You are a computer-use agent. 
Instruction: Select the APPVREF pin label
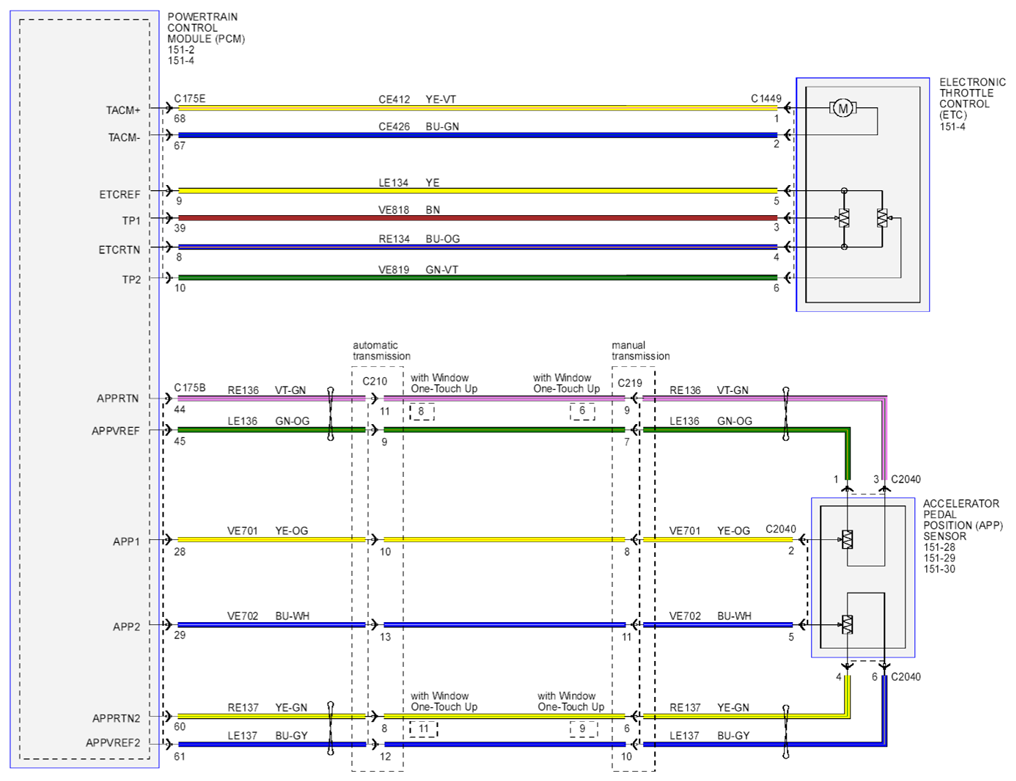click(115, 431)
